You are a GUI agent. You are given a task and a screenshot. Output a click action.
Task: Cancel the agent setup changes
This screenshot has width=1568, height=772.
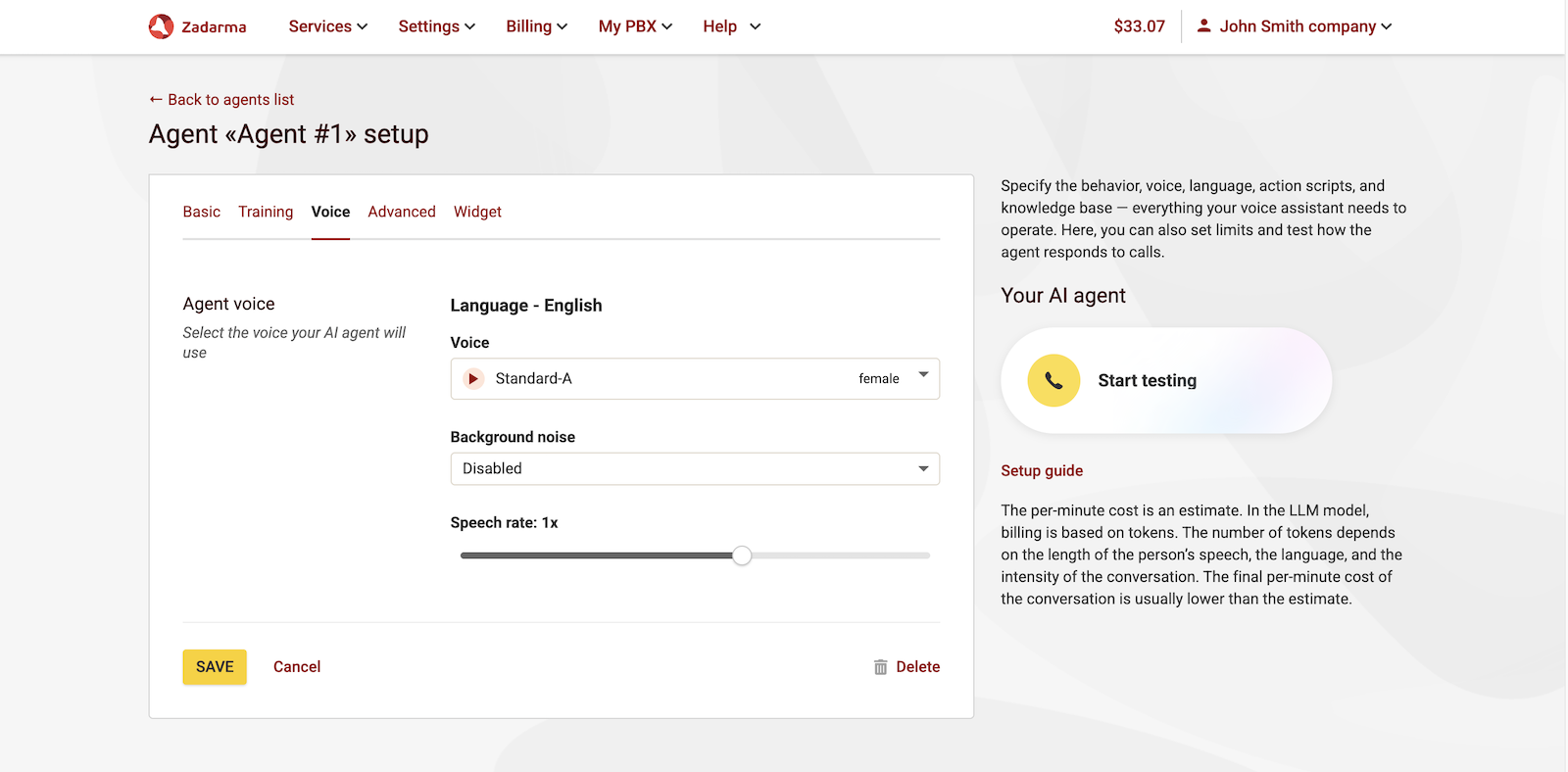click(x=297, y=667)
